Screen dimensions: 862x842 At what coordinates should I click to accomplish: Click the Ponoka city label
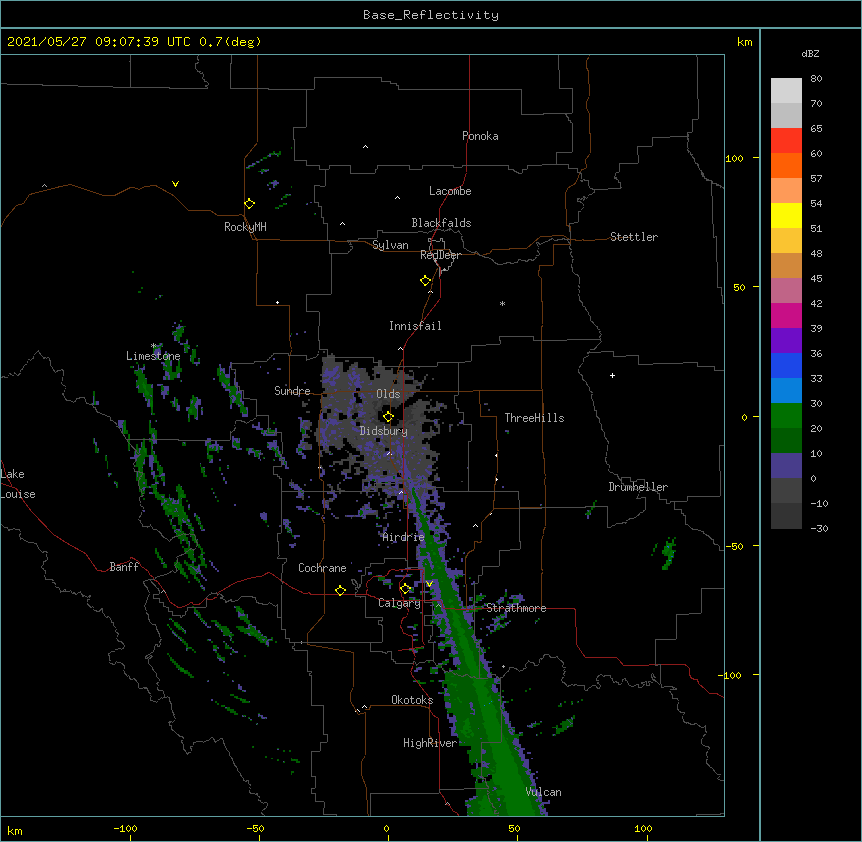480,136
